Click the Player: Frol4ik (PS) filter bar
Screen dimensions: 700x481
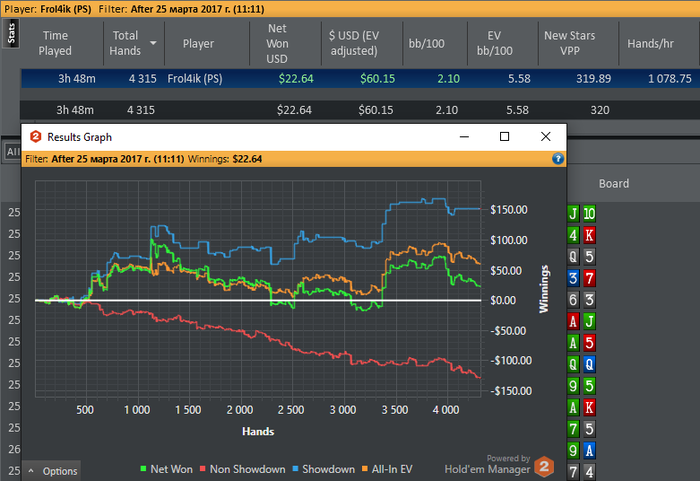tap(350, 9)
